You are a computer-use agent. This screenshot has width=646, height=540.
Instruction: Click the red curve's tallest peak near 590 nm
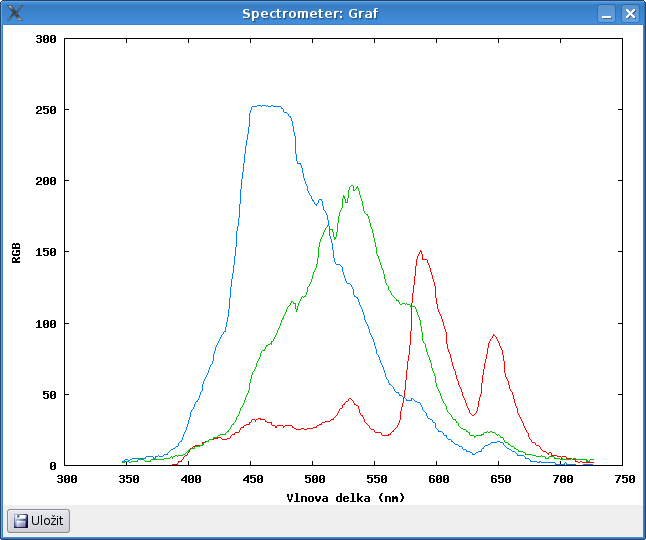tap(421, 252)
